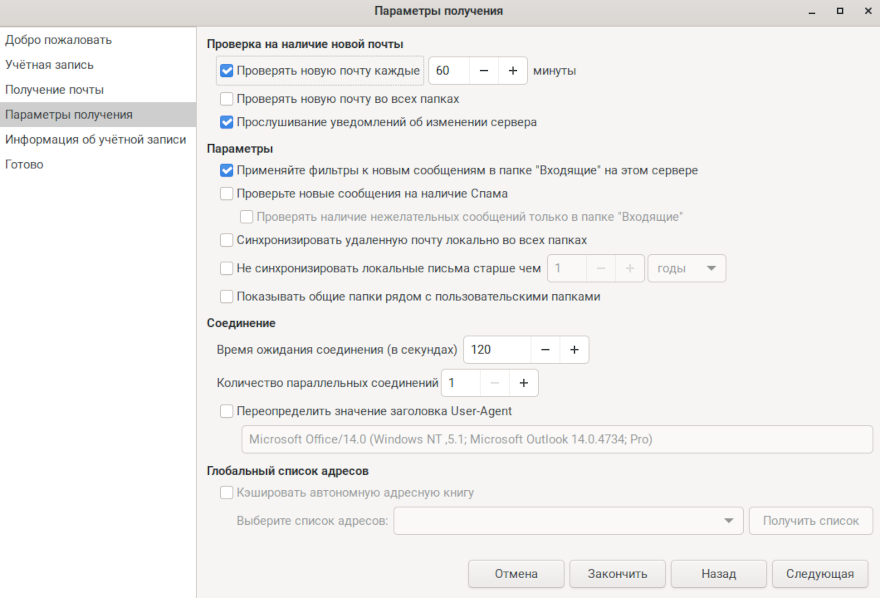This screenshot has width=880, height=598.
Task: Increase connection timeout using plus button
Action: point(574,350)
